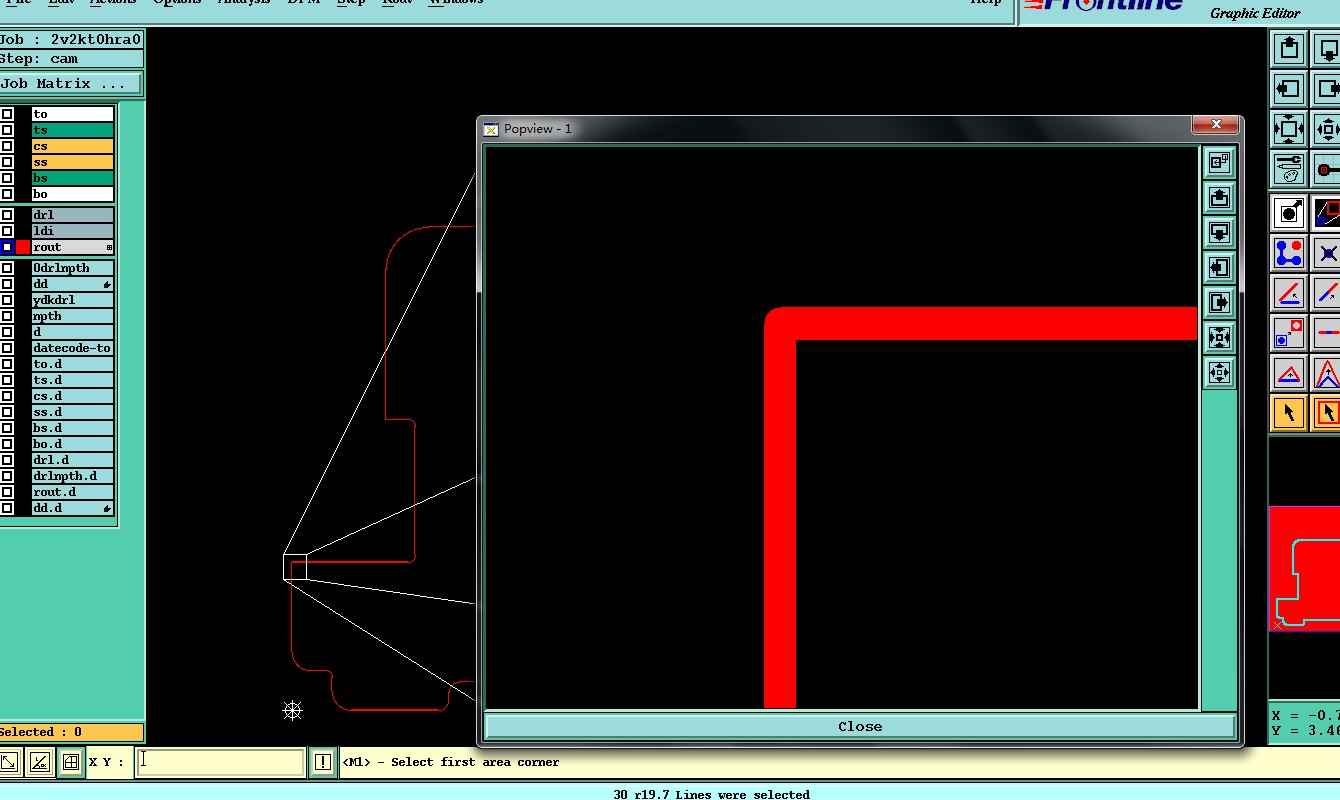The image size is (1340, 800).
Task: Click the arrow marker on the dd layer row
Action: click(x=107, y=285)
